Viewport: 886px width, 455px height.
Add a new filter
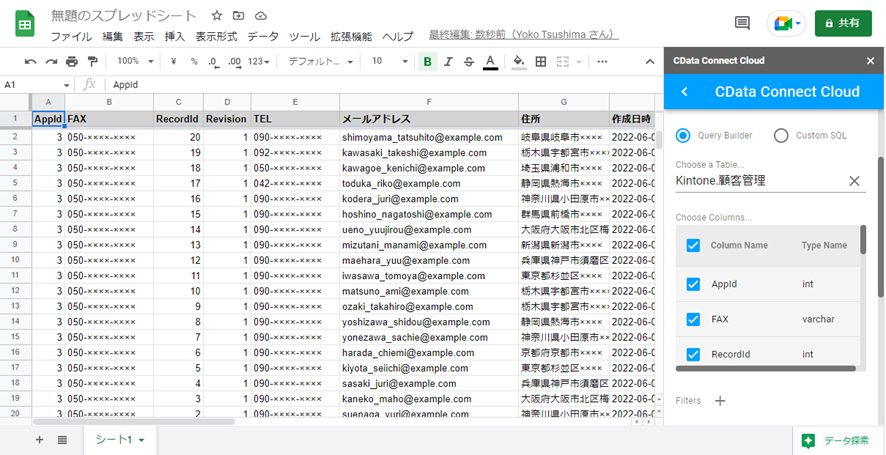click(x=720, y=401)
